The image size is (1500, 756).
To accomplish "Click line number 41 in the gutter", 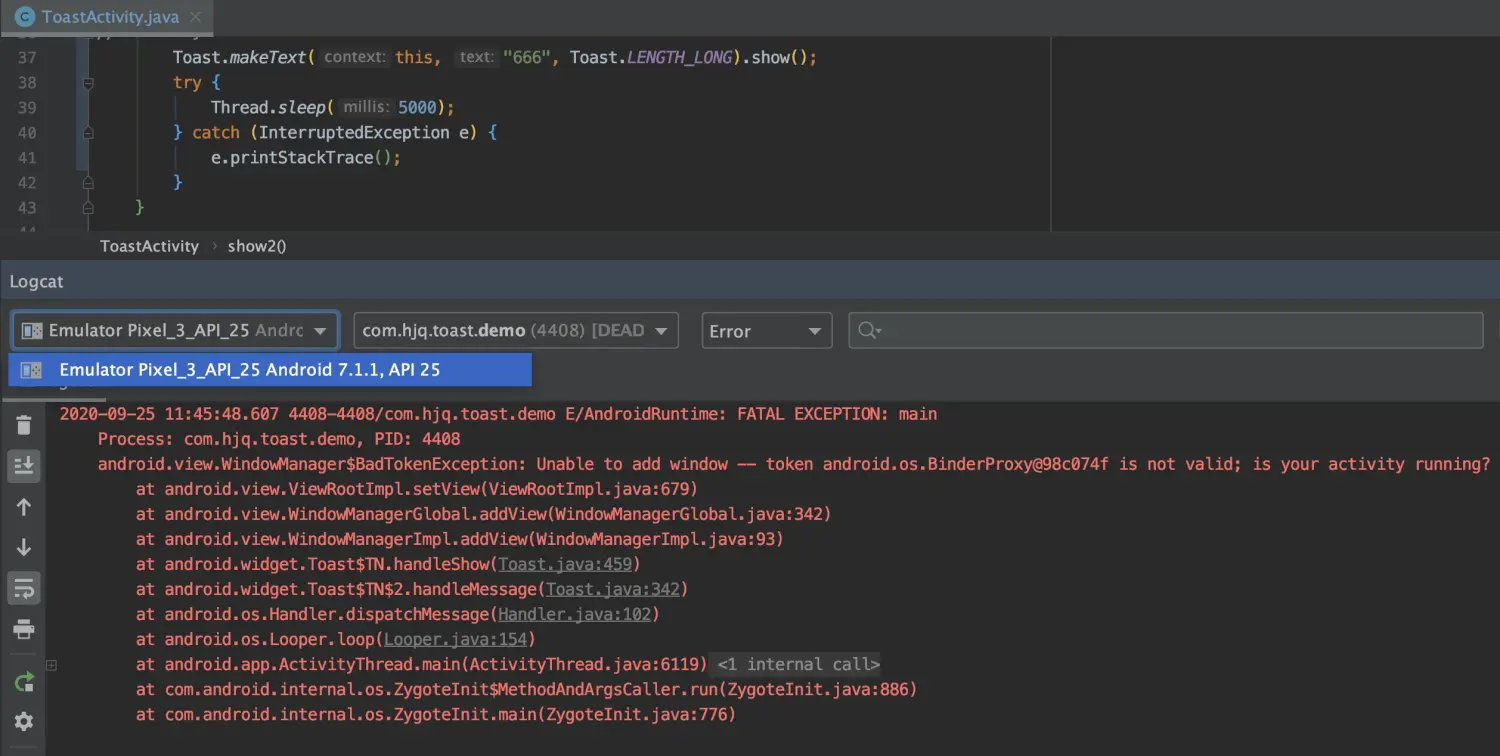I will pyautogui.click(x=27, y=158).
